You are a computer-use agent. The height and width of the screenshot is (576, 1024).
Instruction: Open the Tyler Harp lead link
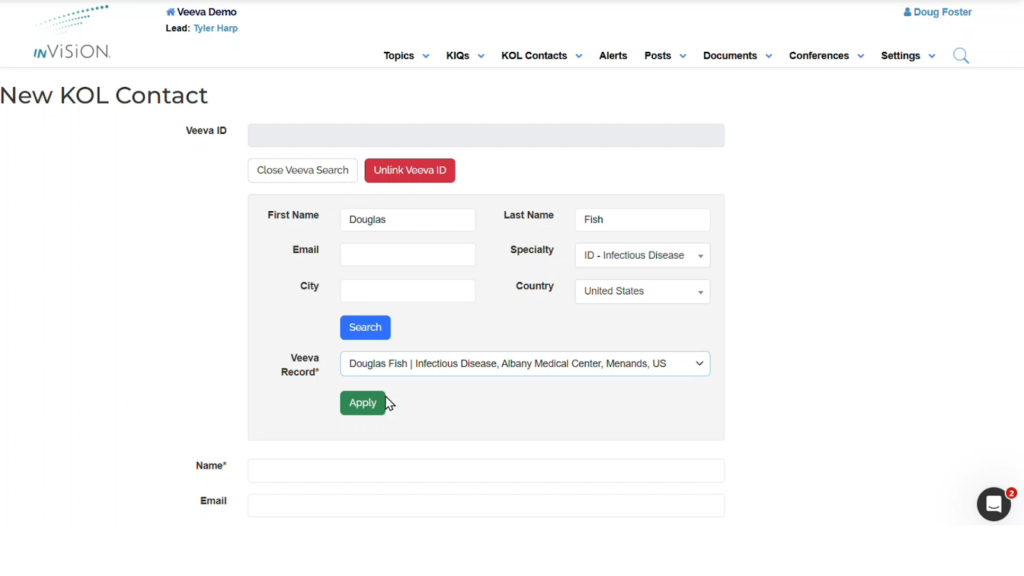[x=215, y=29]
